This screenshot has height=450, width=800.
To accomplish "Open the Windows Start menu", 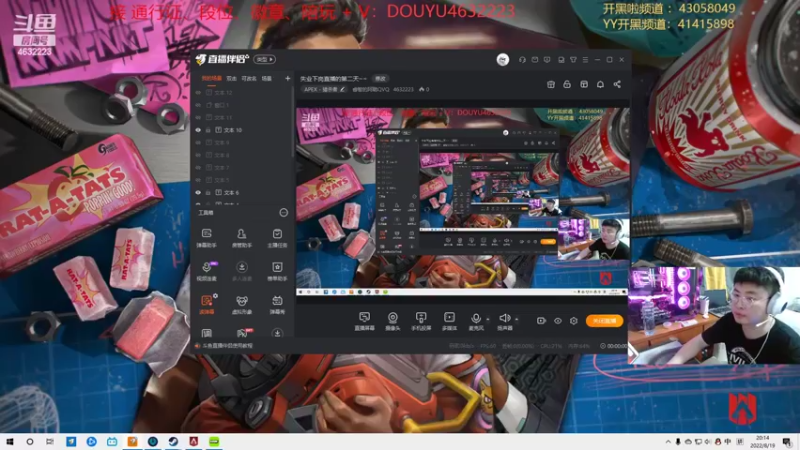I will (9, 442).
